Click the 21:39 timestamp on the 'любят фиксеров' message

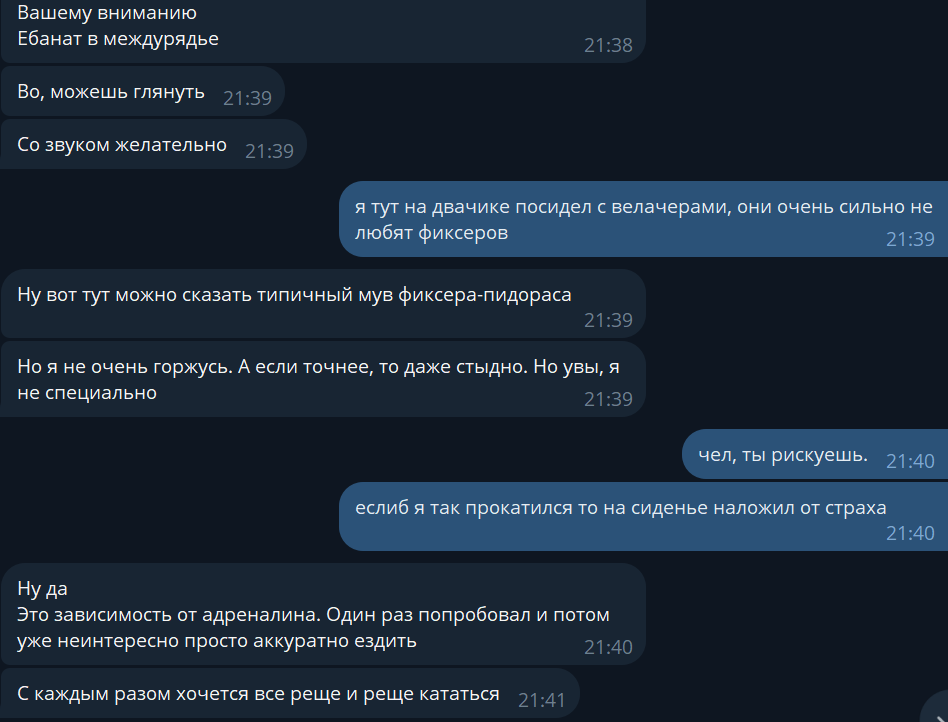(910, 239)
